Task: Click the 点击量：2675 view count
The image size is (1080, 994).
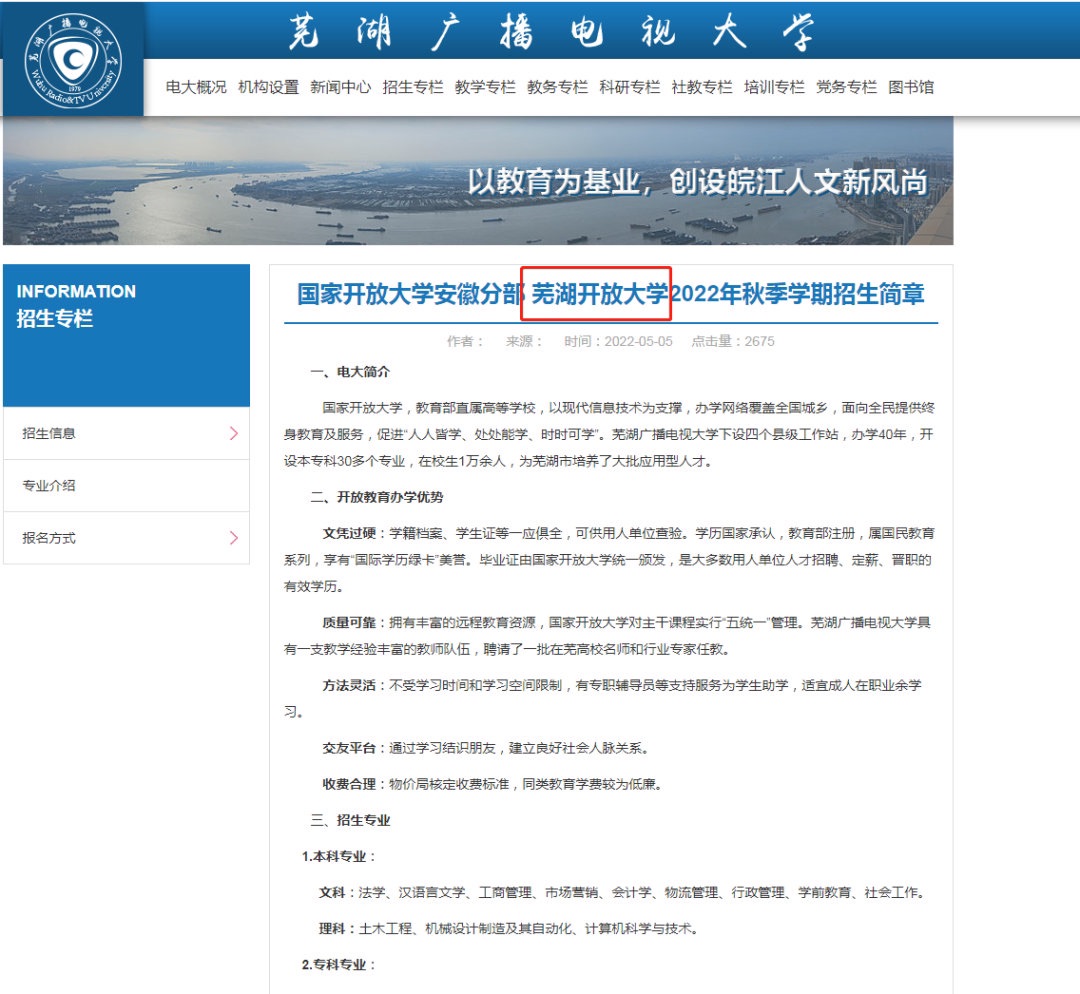Action: 733,341
